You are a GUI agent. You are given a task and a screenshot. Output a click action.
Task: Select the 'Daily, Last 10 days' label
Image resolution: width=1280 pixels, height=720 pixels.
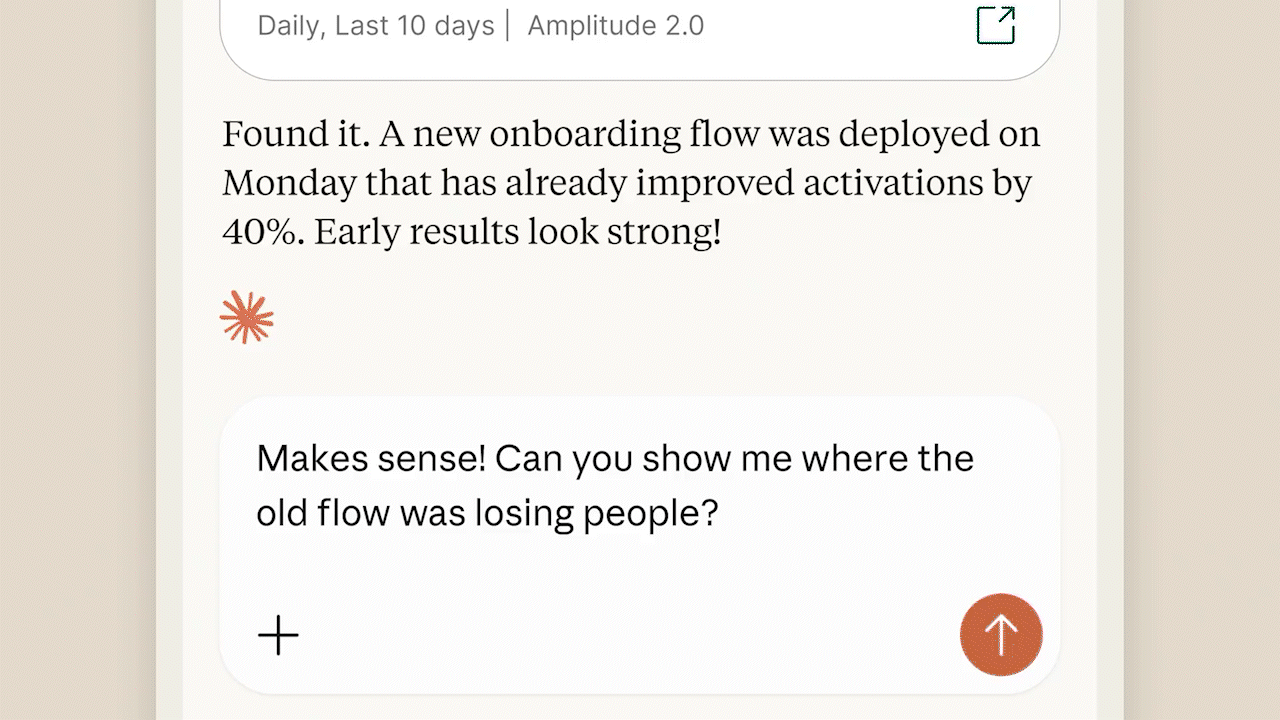[376, 26]
